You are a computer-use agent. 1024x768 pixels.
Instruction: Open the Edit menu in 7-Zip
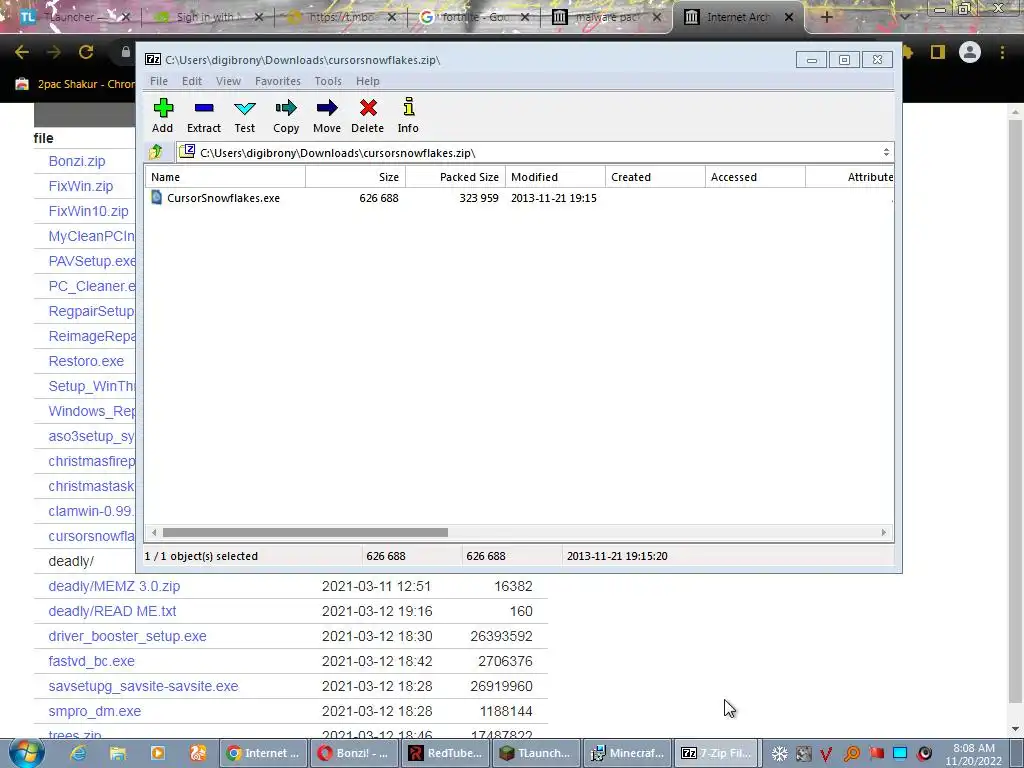tap(191, 81)
